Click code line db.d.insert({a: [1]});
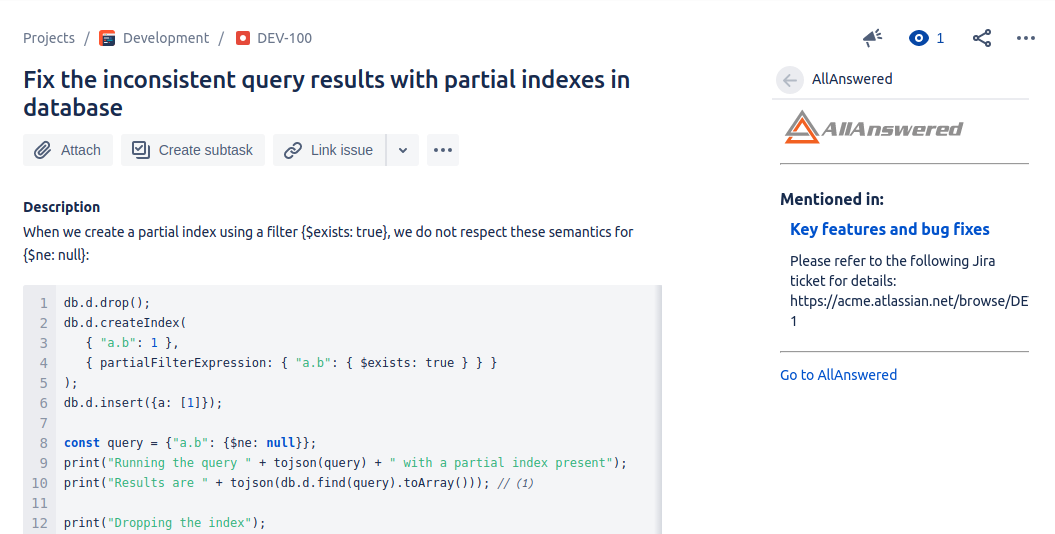 (x=143, y=403)
